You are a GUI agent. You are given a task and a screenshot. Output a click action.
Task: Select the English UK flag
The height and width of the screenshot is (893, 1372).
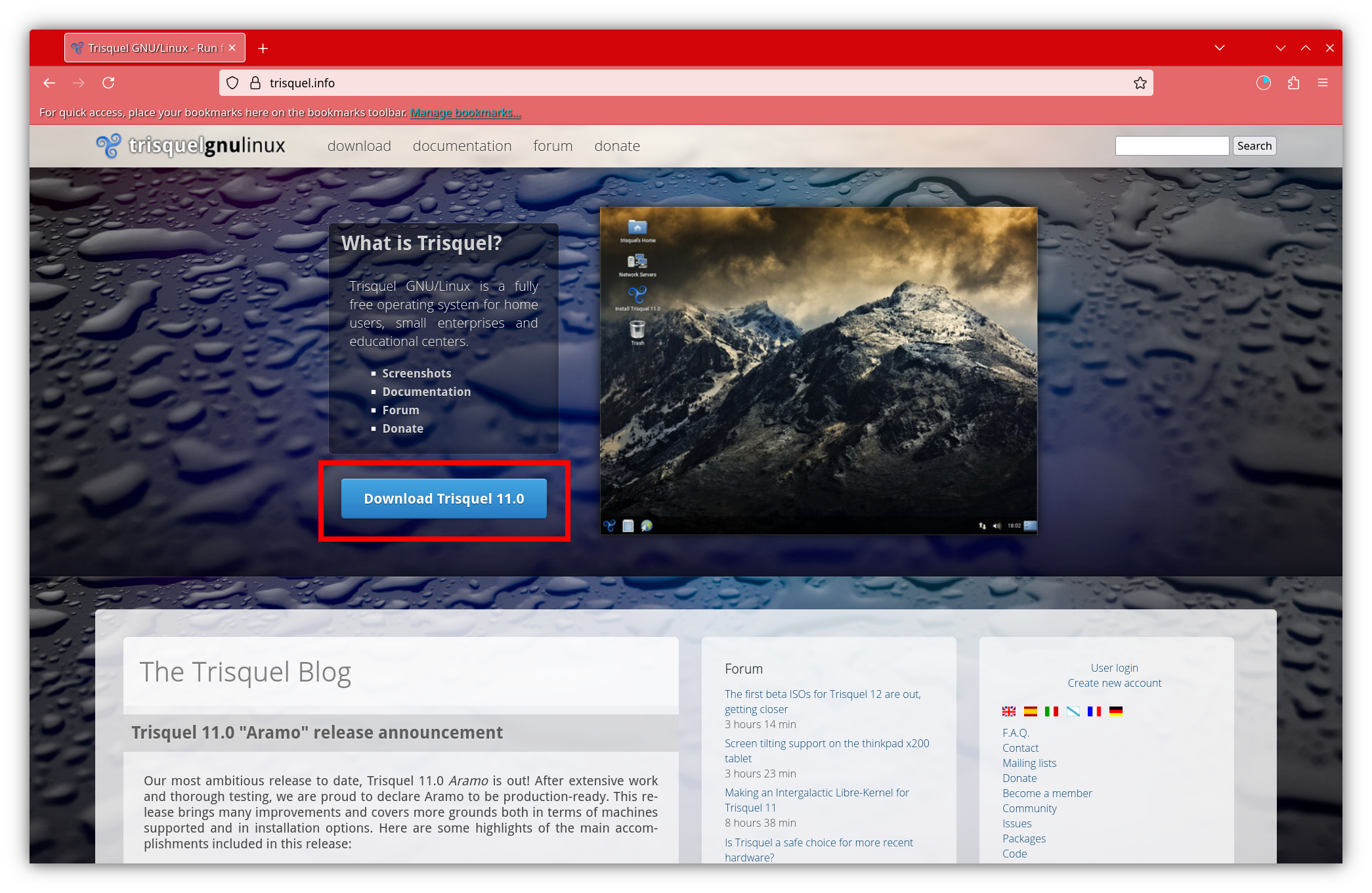point(1009,711)
